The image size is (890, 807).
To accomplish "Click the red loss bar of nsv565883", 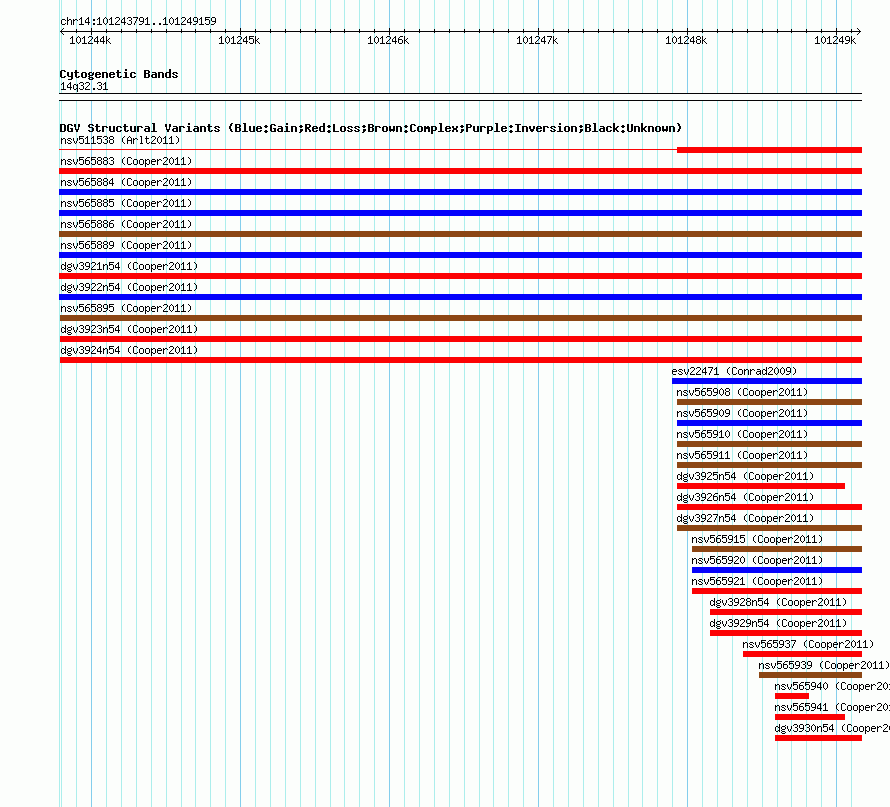I will 460,171.
